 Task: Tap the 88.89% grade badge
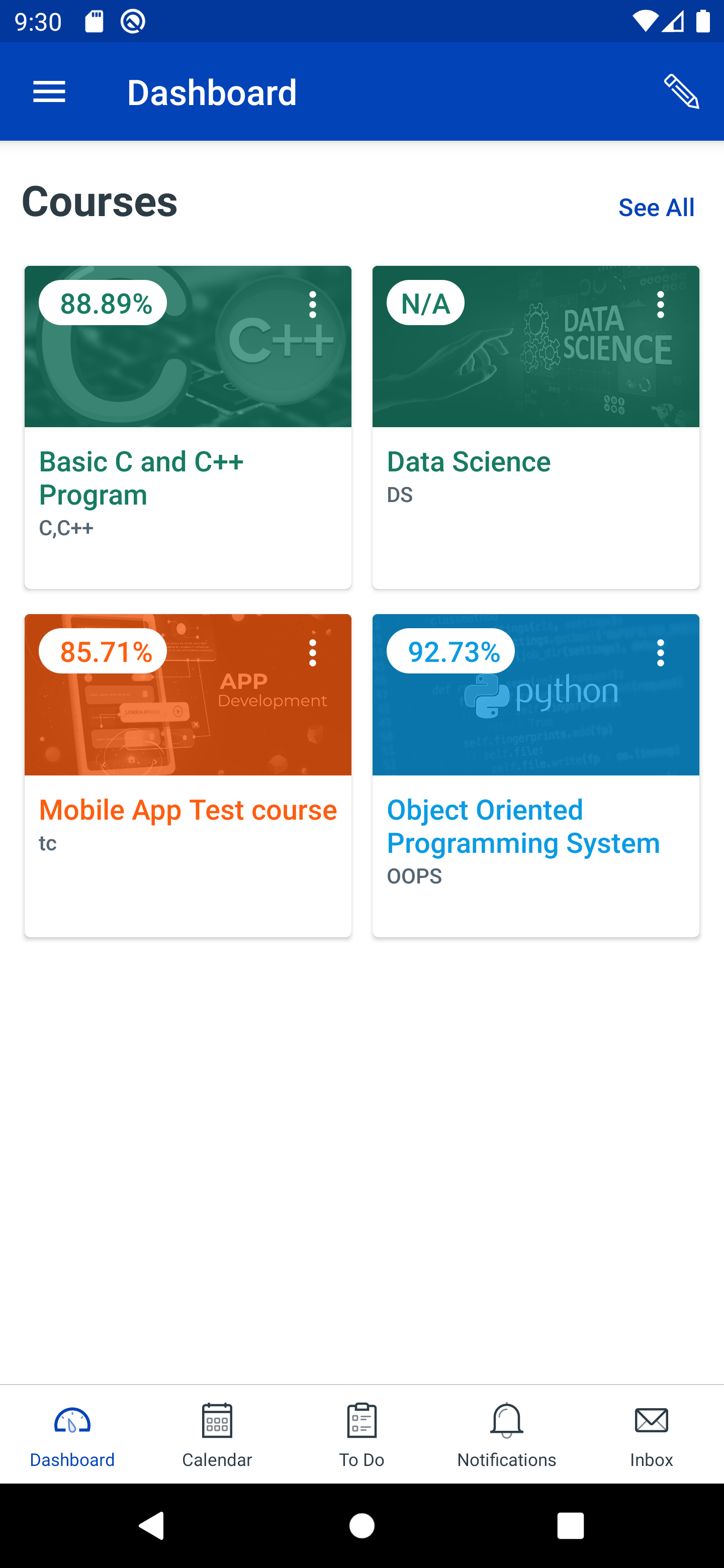pyautogui.click(x=103, y=303)
